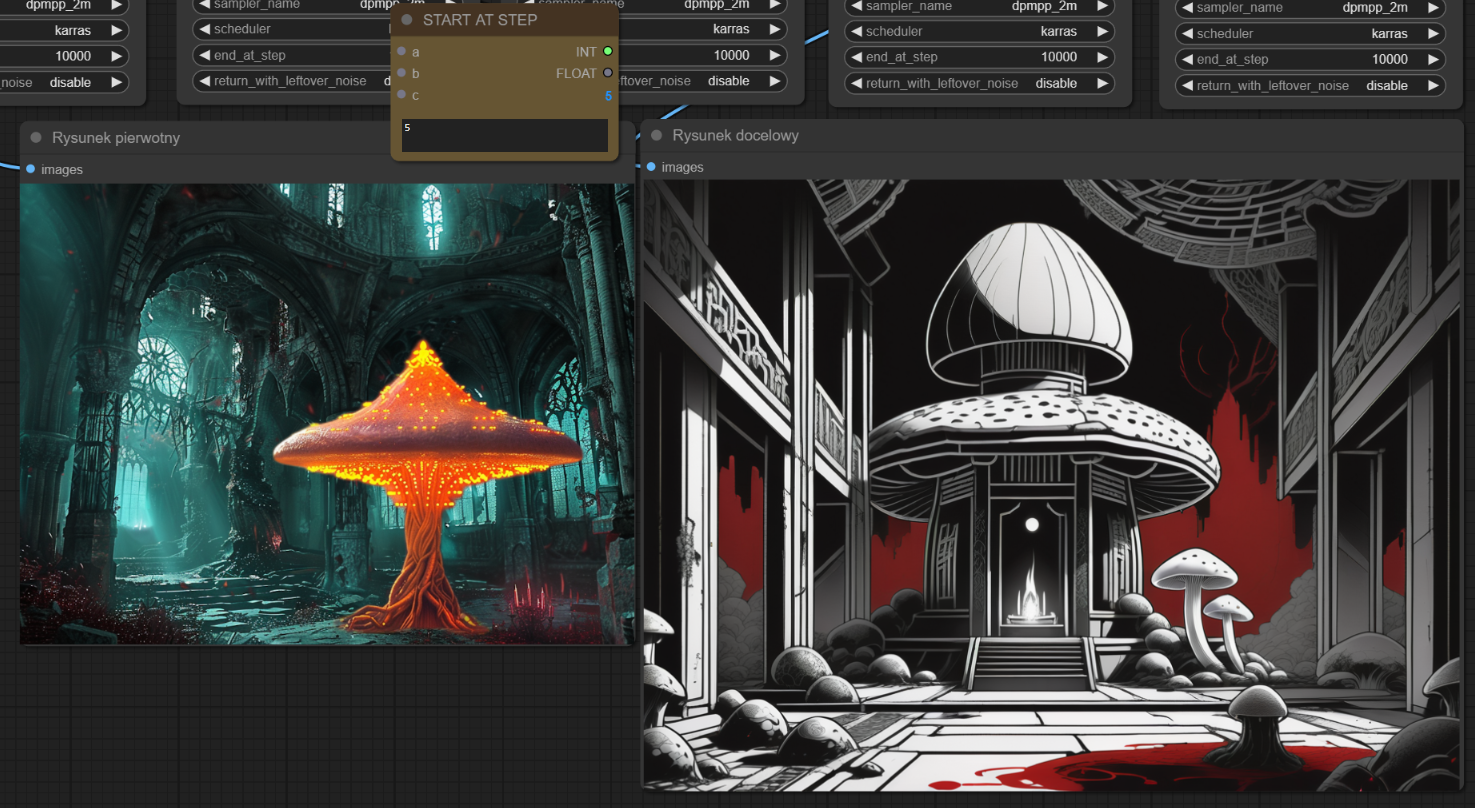The image size is (1475, 808).
Task: Increase end_at_step with right arrow on rightmost node
Action: click(x=1431, y=59)
